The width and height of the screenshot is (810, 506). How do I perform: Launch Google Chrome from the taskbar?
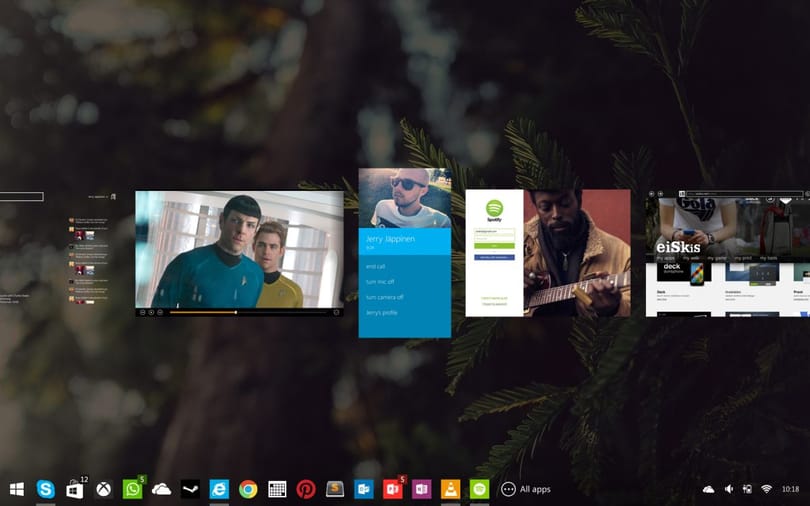coord(248,489)
